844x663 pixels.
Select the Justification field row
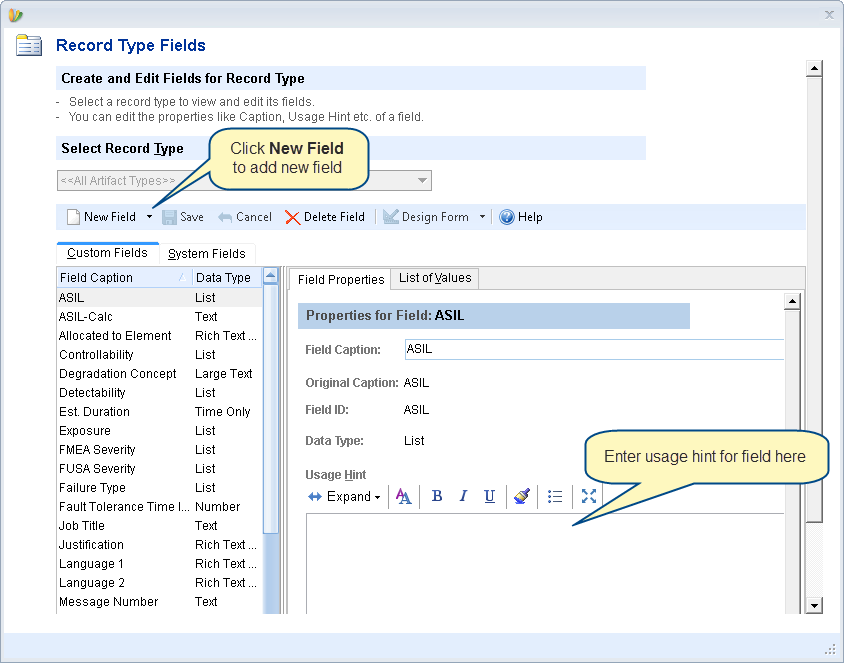(159, 545)
